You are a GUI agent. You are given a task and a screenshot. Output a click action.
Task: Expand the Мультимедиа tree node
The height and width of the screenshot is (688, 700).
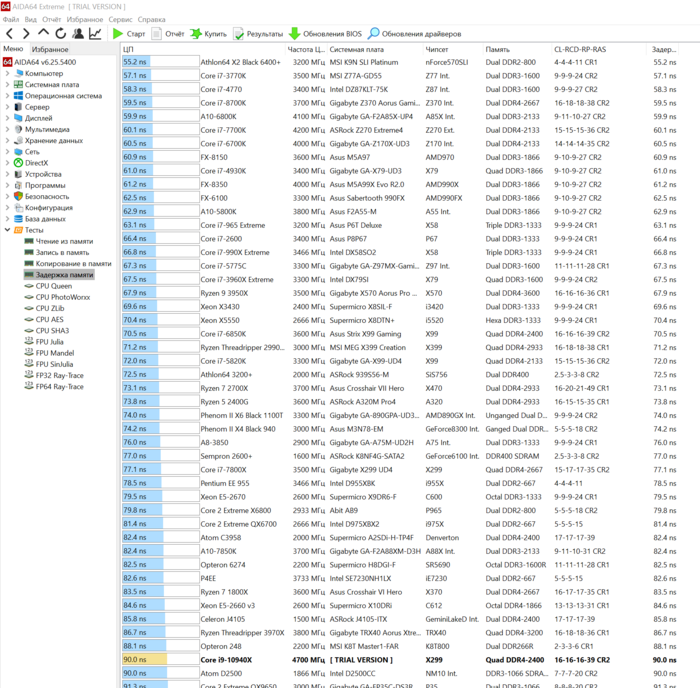pos(7,129)
